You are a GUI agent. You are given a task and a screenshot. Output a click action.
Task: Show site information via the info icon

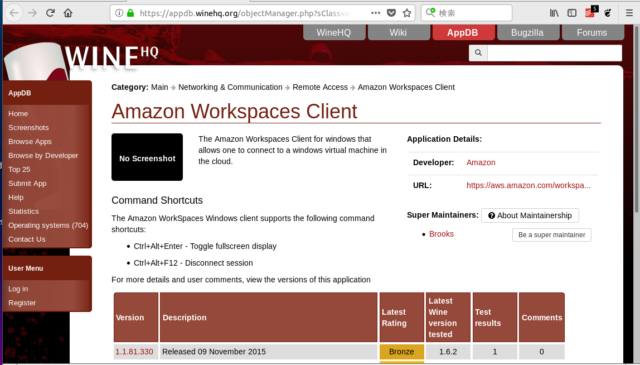tap(119, 13)
